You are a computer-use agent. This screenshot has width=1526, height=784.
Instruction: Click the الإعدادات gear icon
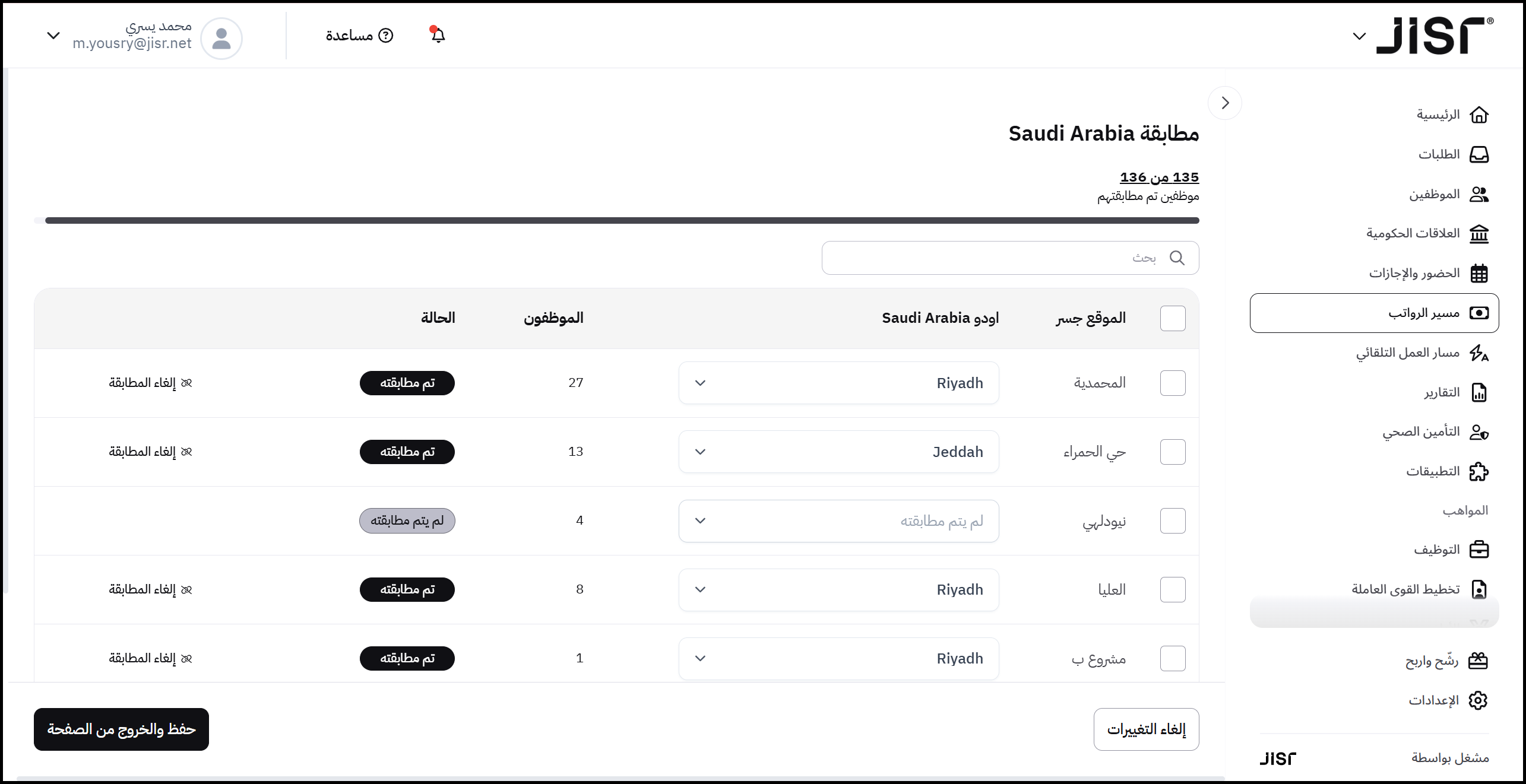pyautogui.click(x=1477, y=700)
